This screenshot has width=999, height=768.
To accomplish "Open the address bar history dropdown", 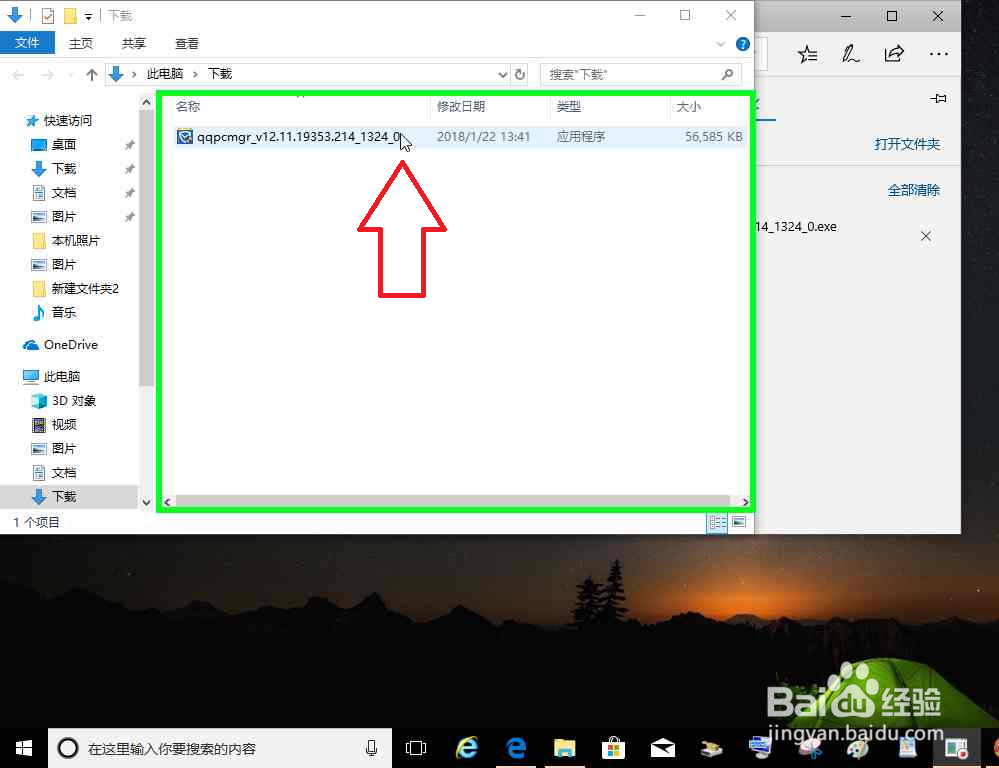I will 502,75.
